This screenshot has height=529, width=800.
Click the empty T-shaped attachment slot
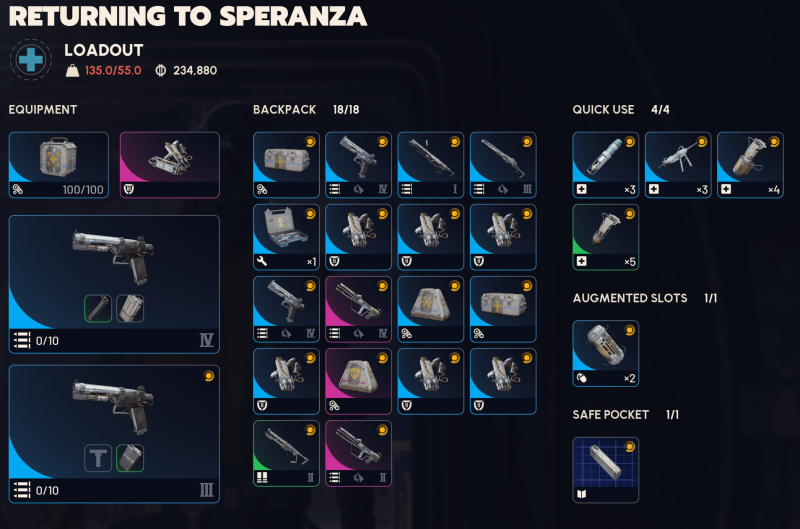pyautogui.click(x=98, y=458)
